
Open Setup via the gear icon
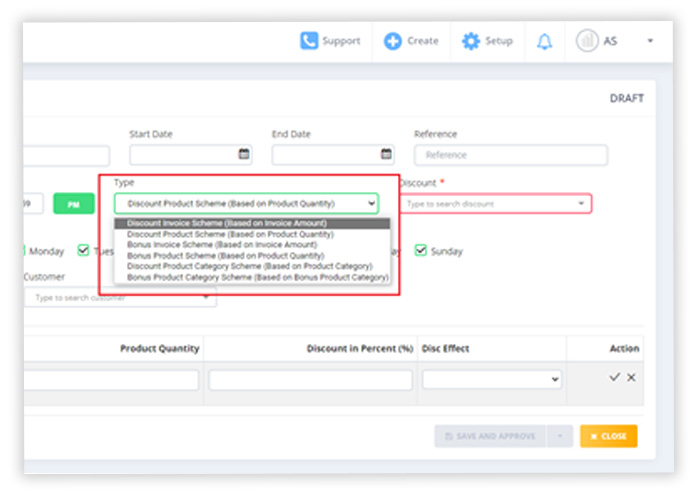471,41
